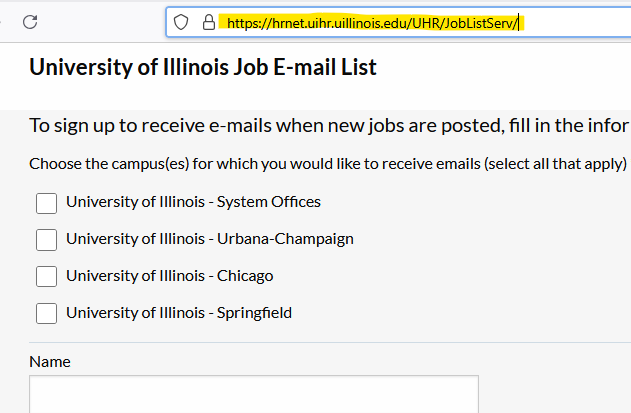Click the 'University of Illinois - Springfield' label
This screenshot has width=631, height=413.
tap(178, 313)
